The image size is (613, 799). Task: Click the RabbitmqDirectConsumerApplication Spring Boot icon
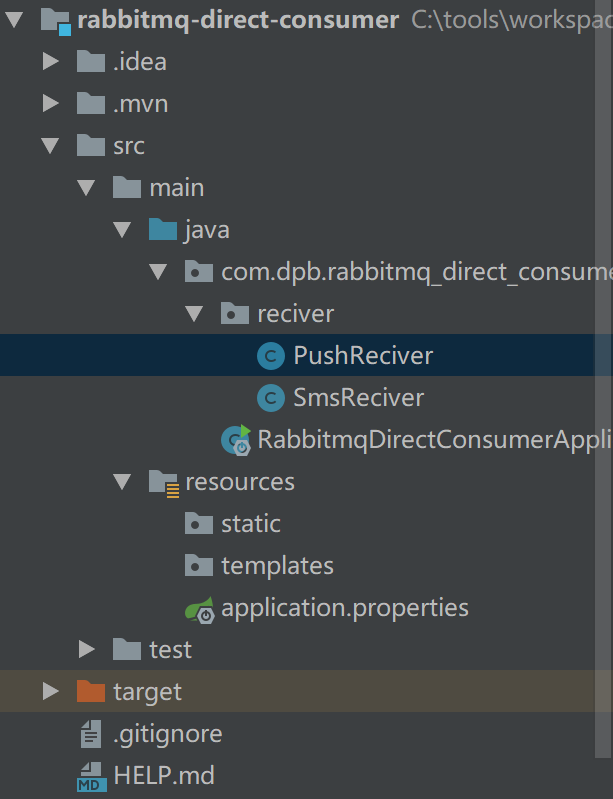(x=236, y=440)
